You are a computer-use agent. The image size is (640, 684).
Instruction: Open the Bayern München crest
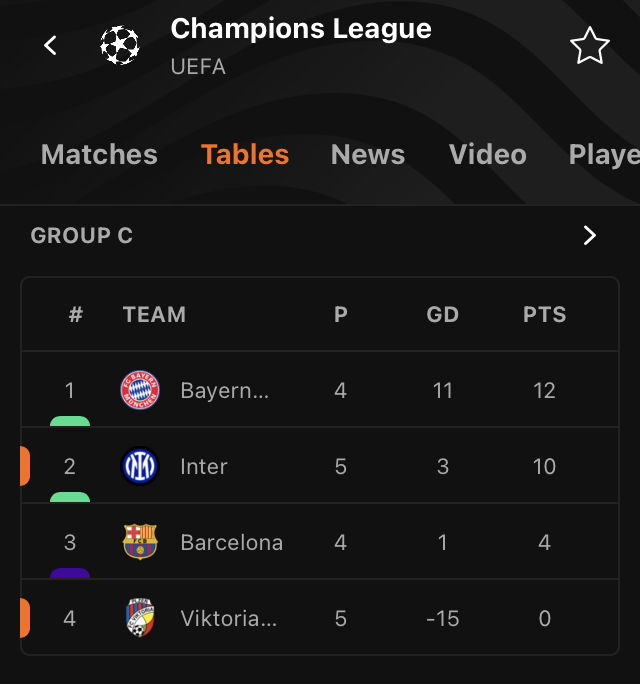[140, 390]
